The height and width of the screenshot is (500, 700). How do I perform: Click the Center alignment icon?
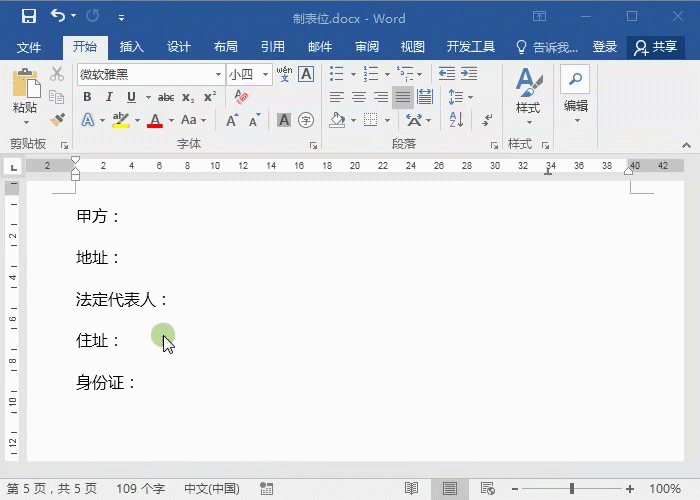click(x=359, y=97)
